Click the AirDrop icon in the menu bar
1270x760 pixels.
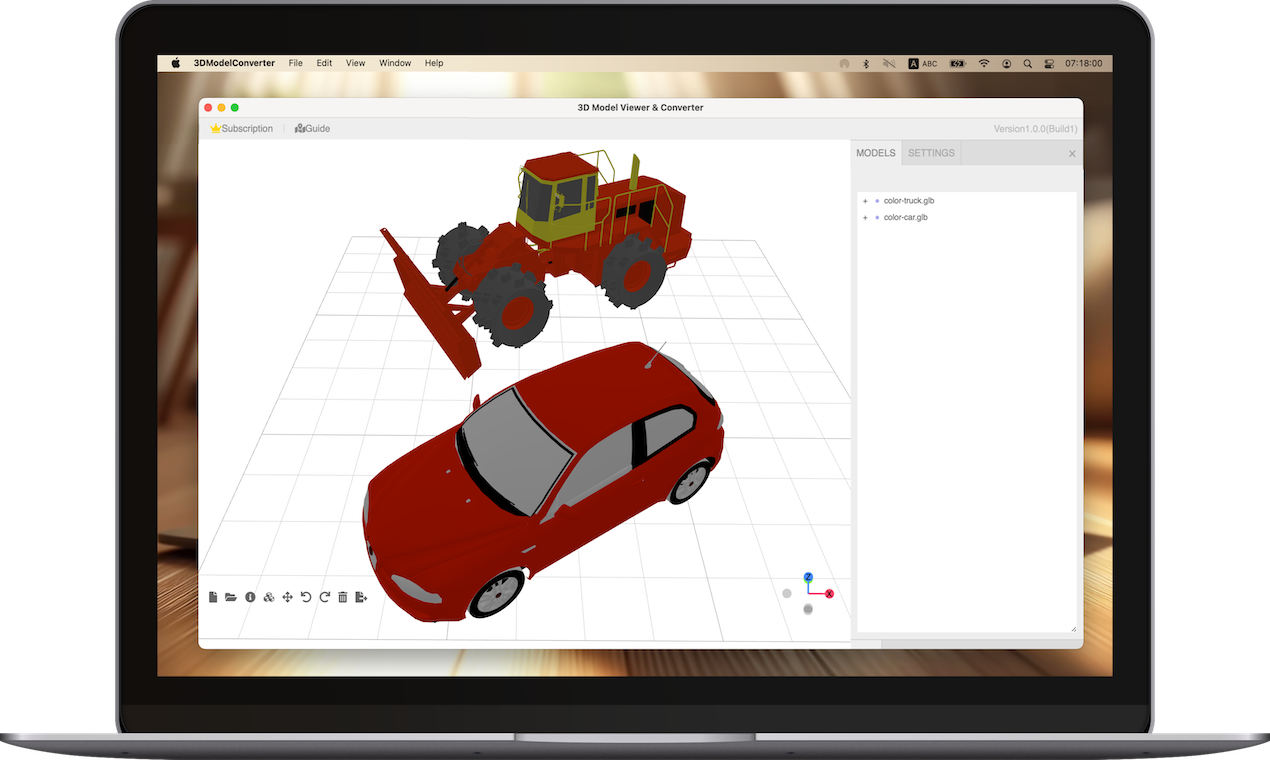click(844, 63)
